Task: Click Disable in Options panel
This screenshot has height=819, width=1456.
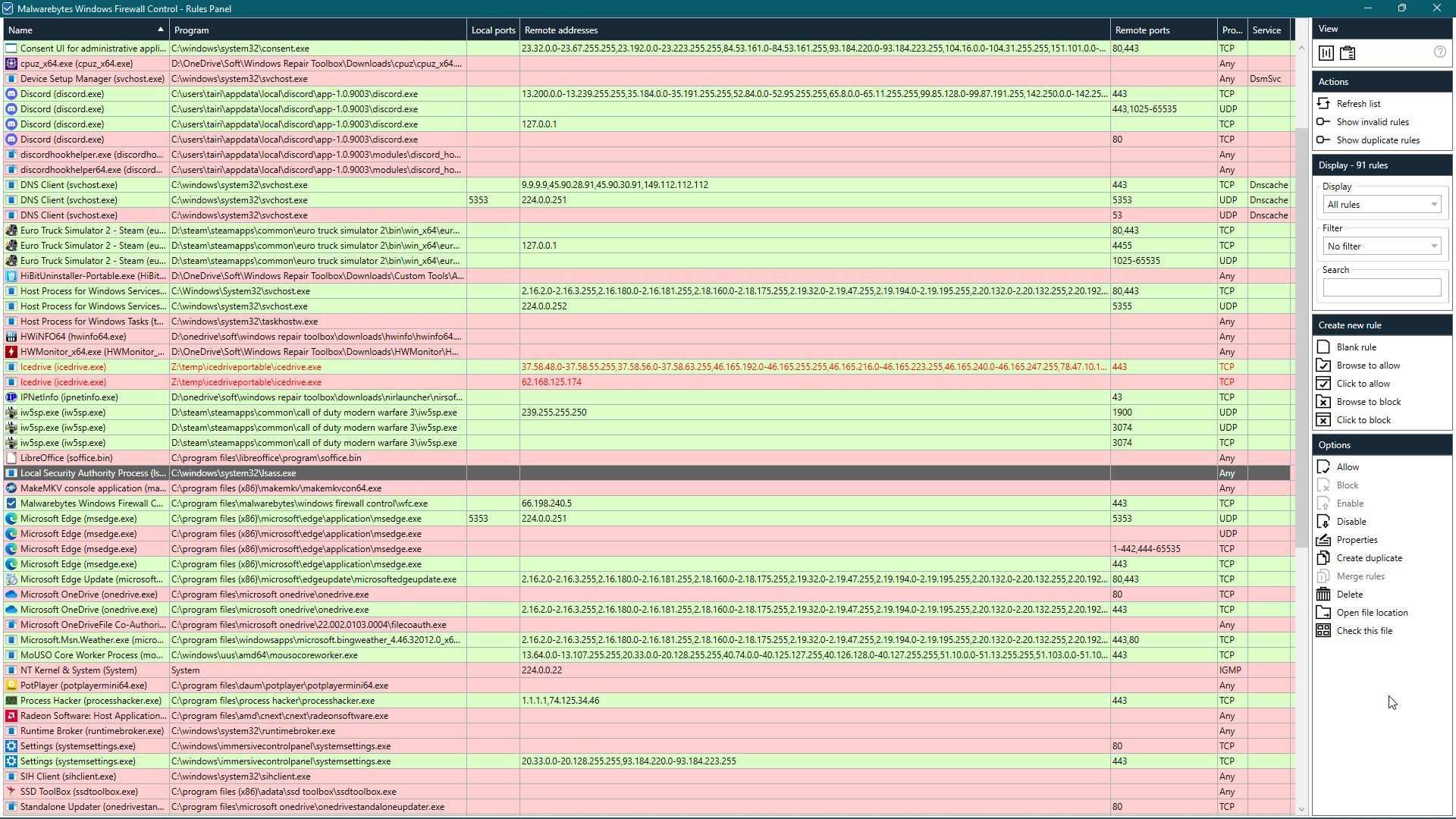Action: (x=1351, y=522)
